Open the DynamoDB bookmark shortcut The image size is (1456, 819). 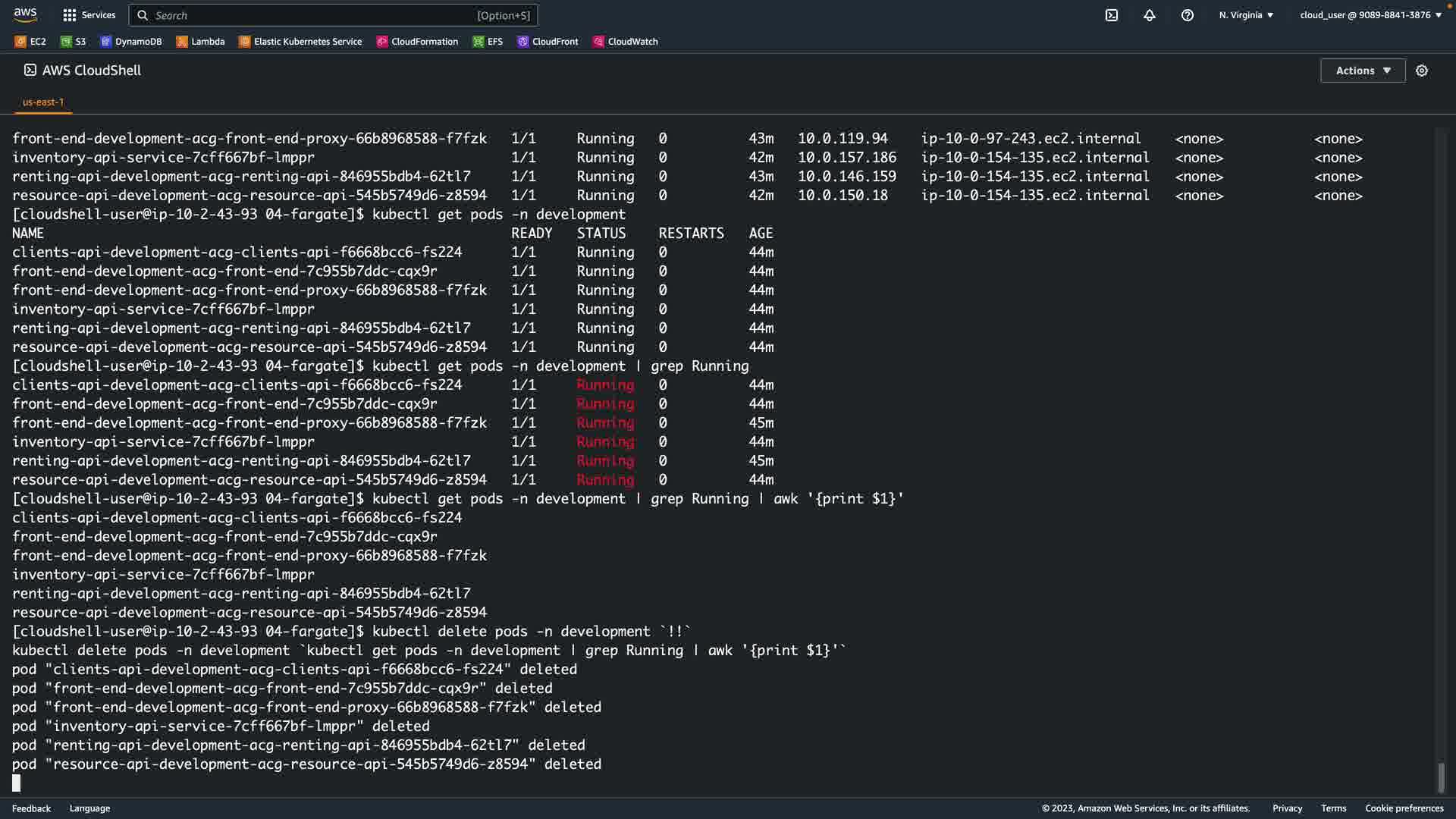coord(131,42)
